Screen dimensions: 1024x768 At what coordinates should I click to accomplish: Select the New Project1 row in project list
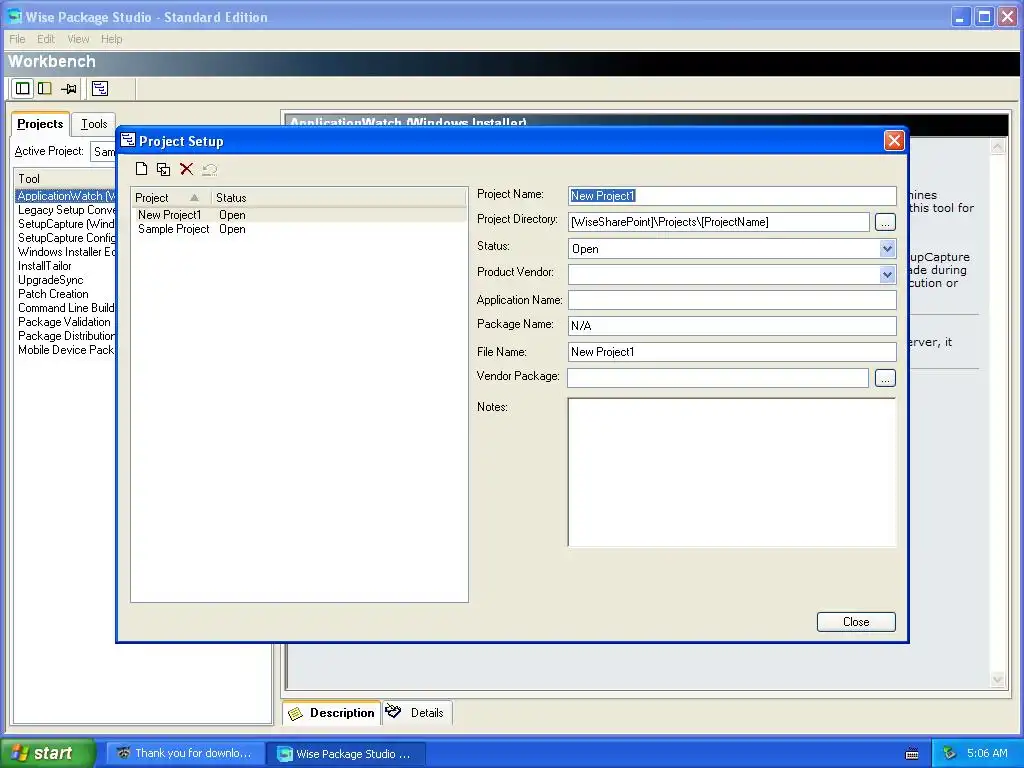click(x=299, y=215)
